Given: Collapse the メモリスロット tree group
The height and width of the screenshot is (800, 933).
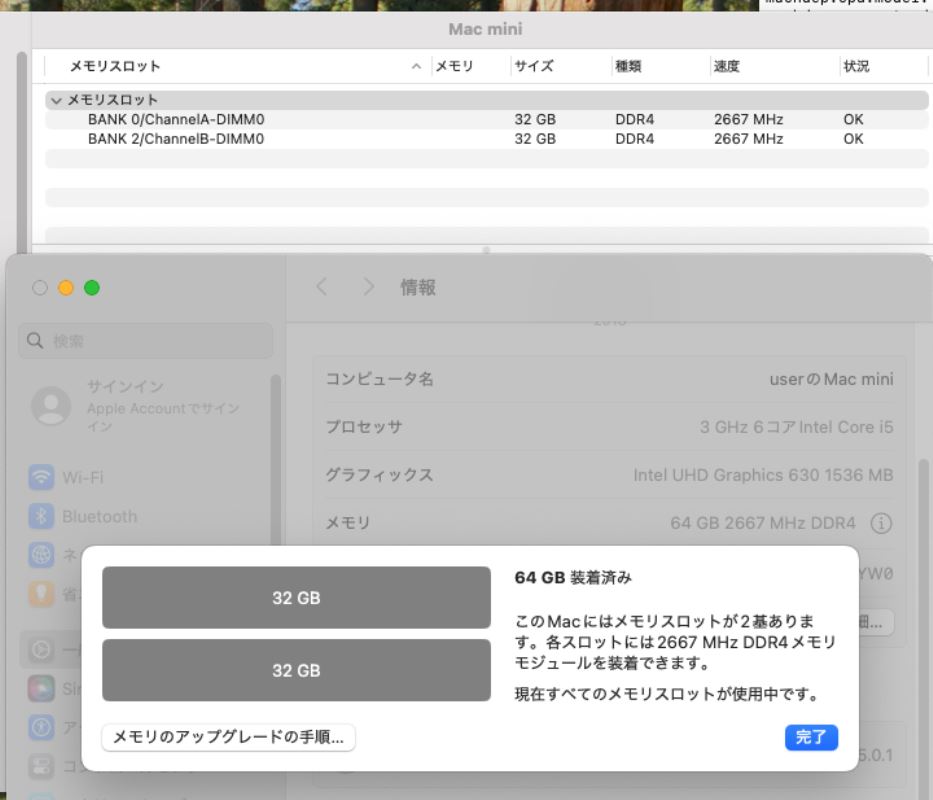Looking at the screenshot, I should tap(56, 100).
